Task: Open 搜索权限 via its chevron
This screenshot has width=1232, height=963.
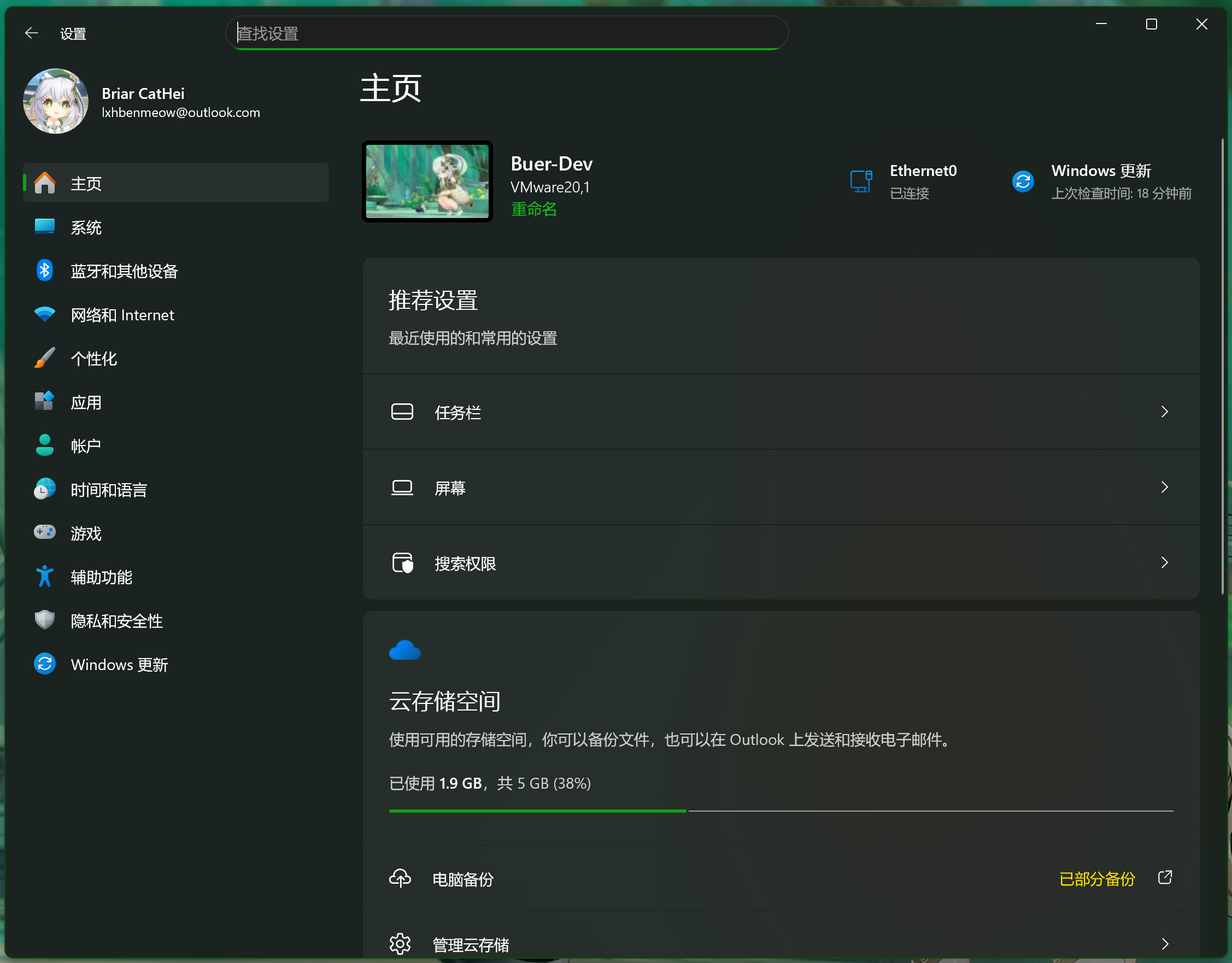Action: point(1164,562)
